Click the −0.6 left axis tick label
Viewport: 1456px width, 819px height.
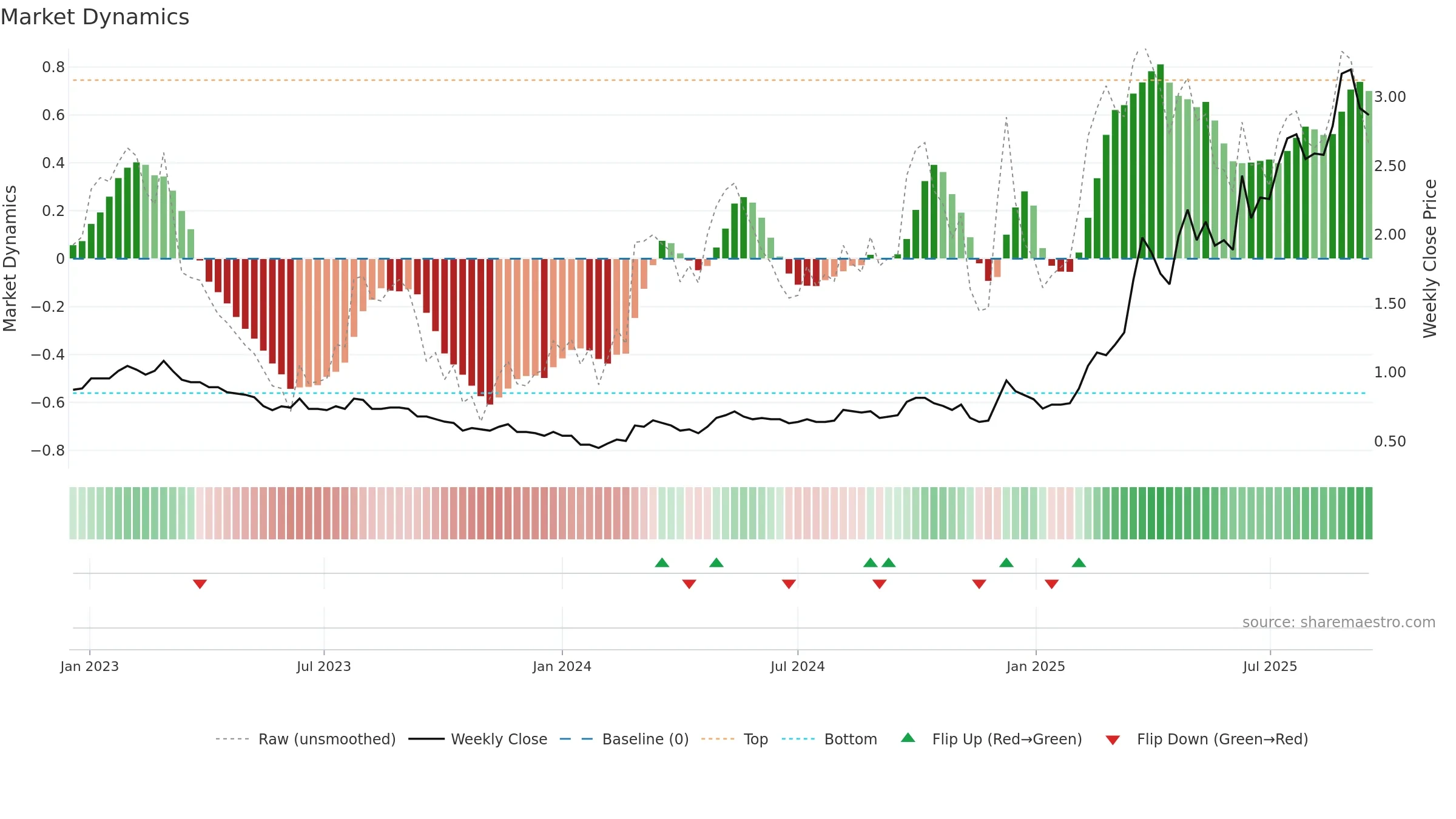point(48,403)
